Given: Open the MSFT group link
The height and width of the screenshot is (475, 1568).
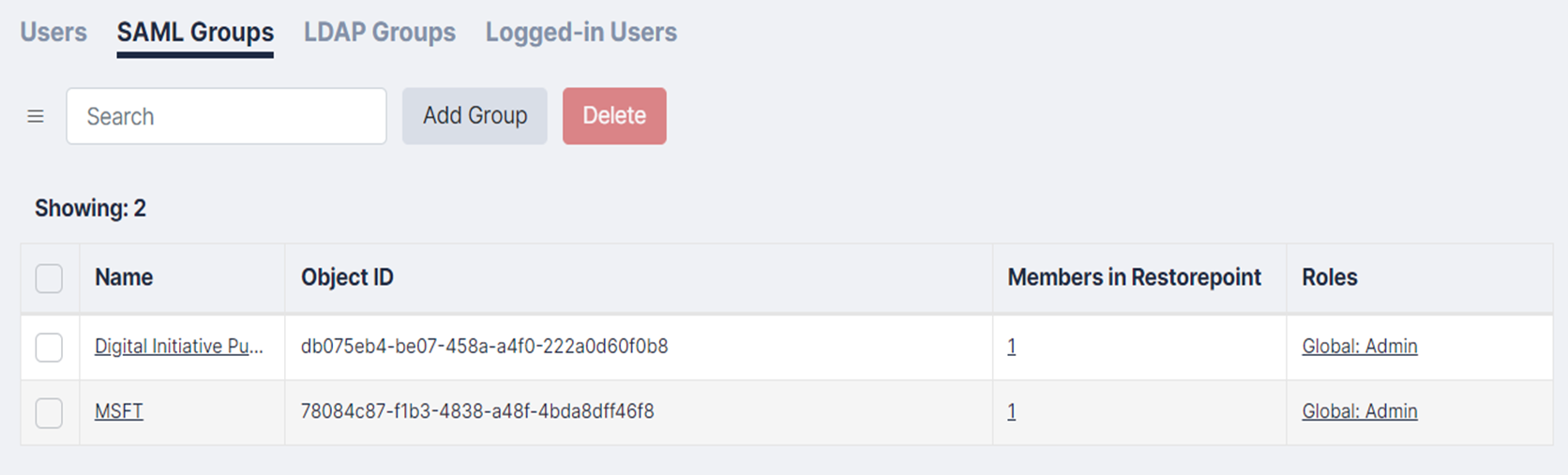Looking at the screenshot, I should (x=119, y=411).
